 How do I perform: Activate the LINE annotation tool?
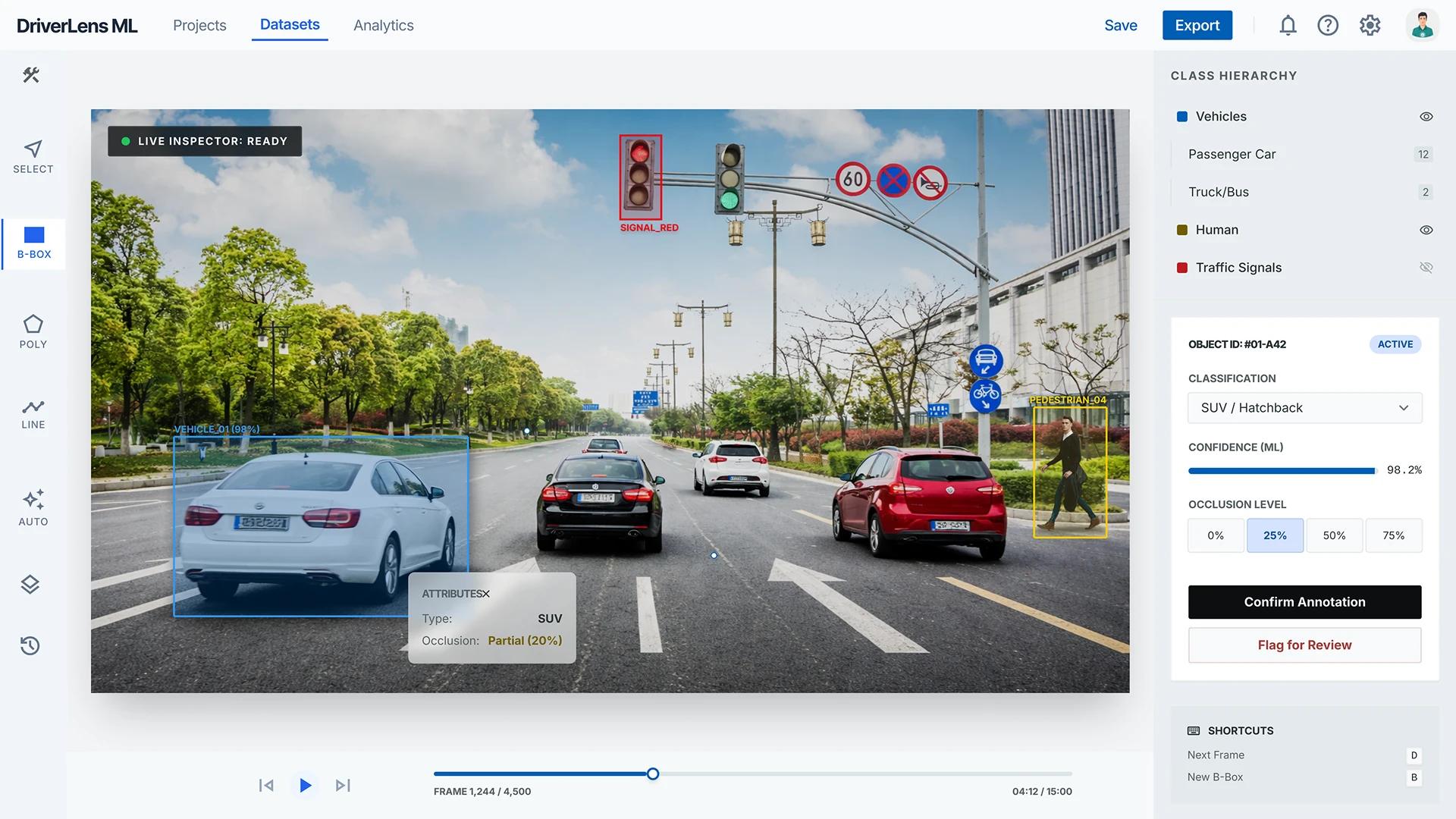[33, 414]
